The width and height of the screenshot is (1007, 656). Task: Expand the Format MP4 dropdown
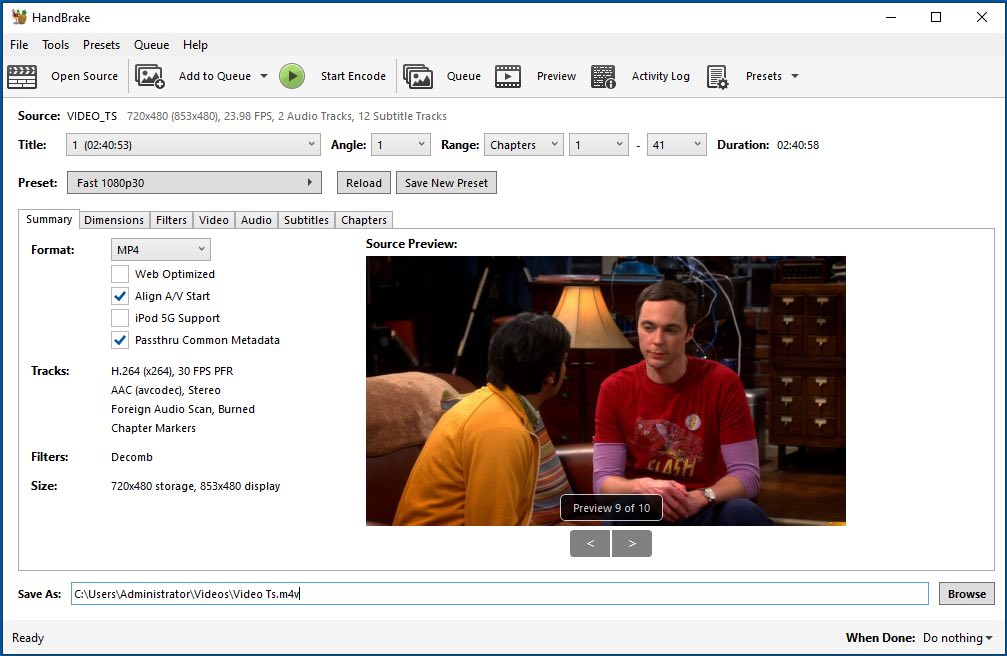click(161, 249)
